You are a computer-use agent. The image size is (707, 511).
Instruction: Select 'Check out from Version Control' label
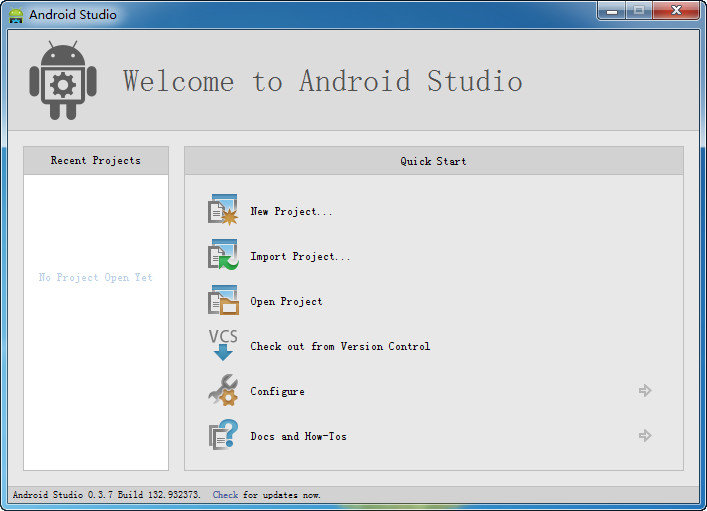340,347
